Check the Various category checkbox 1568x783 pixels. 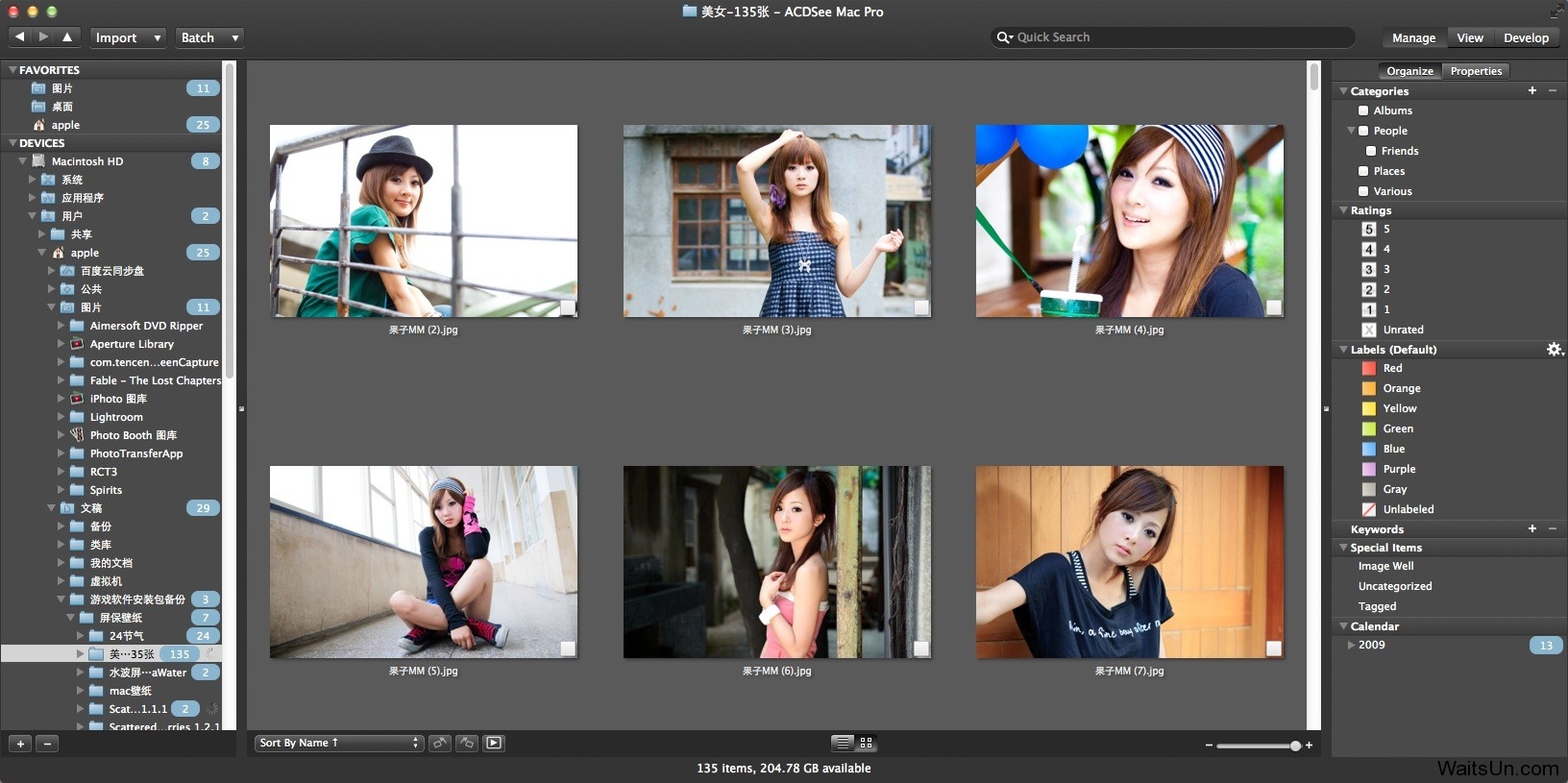click(x=1362, y=191)
